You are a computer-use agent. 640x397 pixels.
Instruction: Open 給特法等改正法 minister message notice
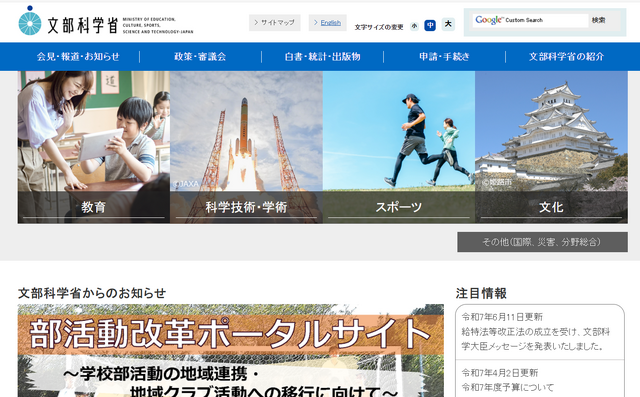tap(536, 339)
